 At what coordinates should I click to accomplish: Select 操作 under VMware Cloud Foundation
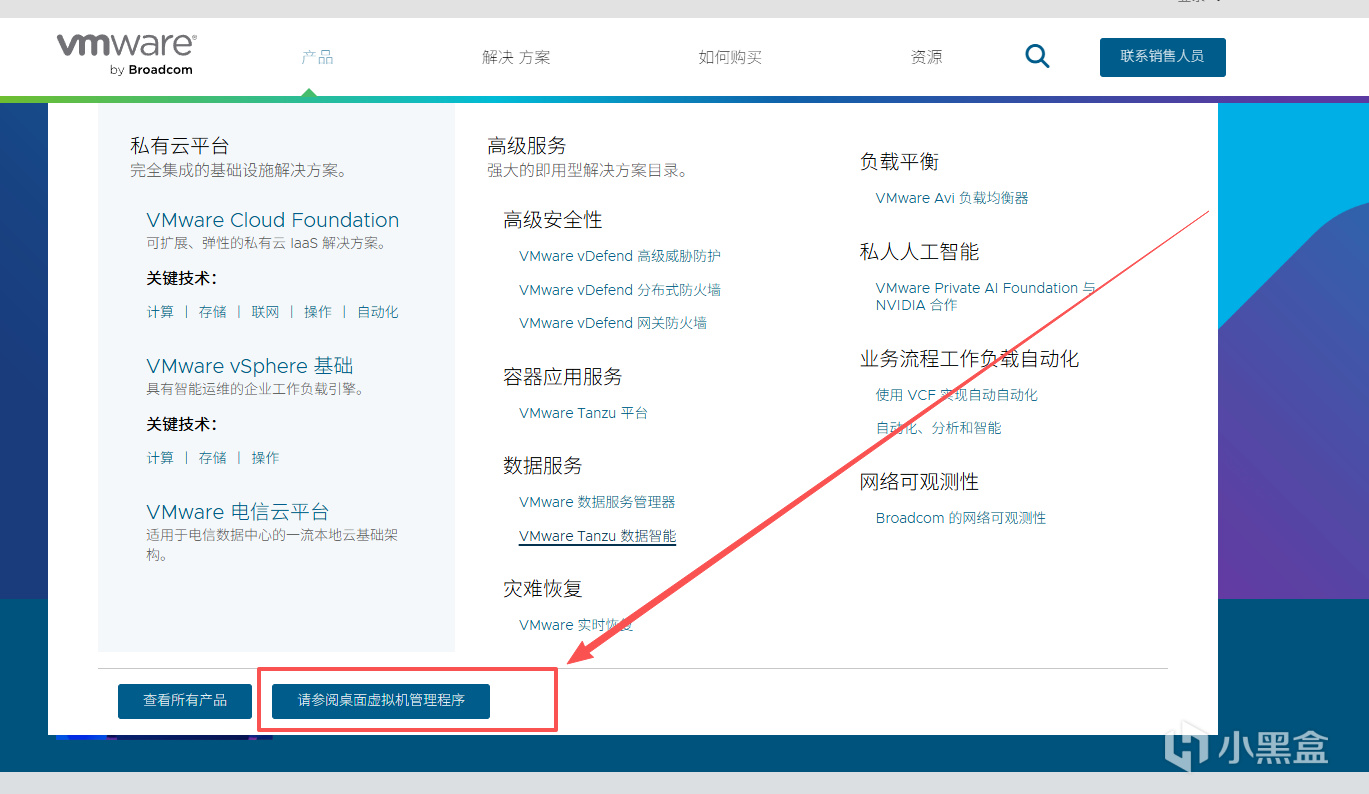(318, 312)
